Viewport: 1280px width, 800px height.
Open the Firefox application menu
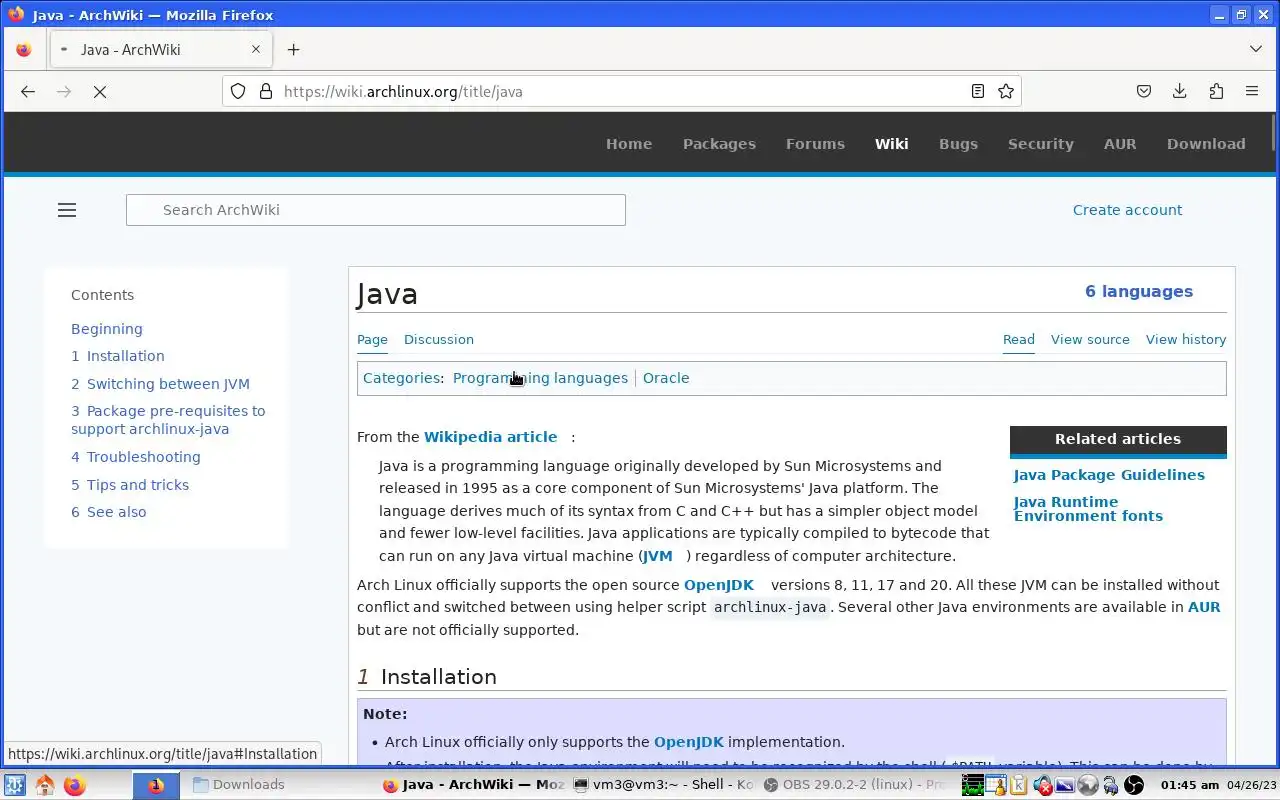(x=1252, y=91)
